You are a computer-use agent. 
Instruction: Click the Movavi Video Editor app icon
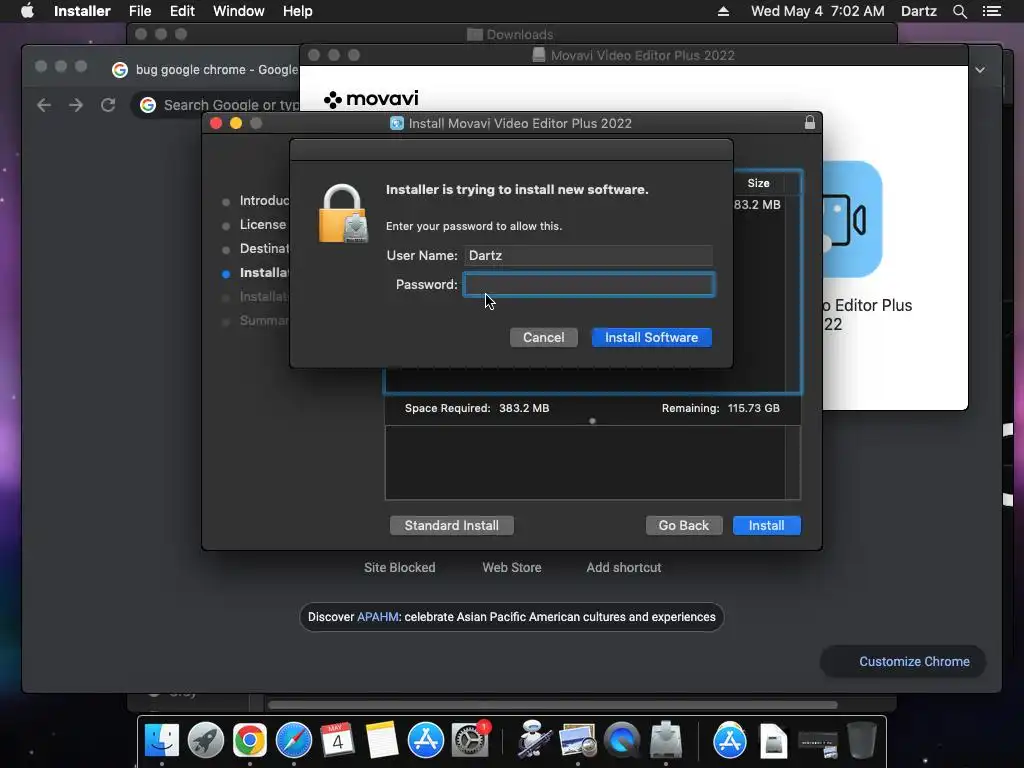click(x=852, y=219)
